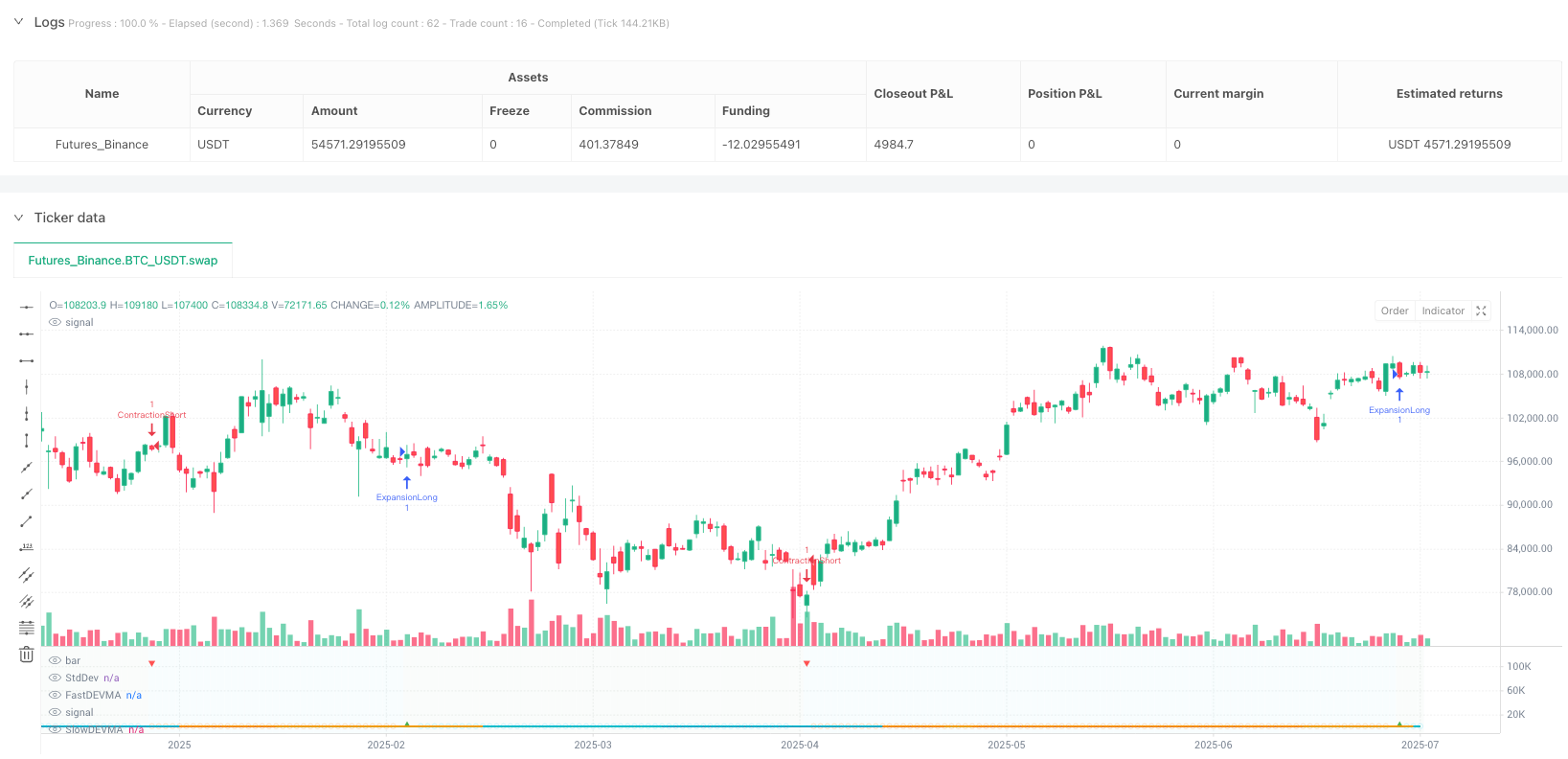Select the horizontal segment drawing tool
The width and height of the screenshot is (1568, 759).
tap(26, 360)
